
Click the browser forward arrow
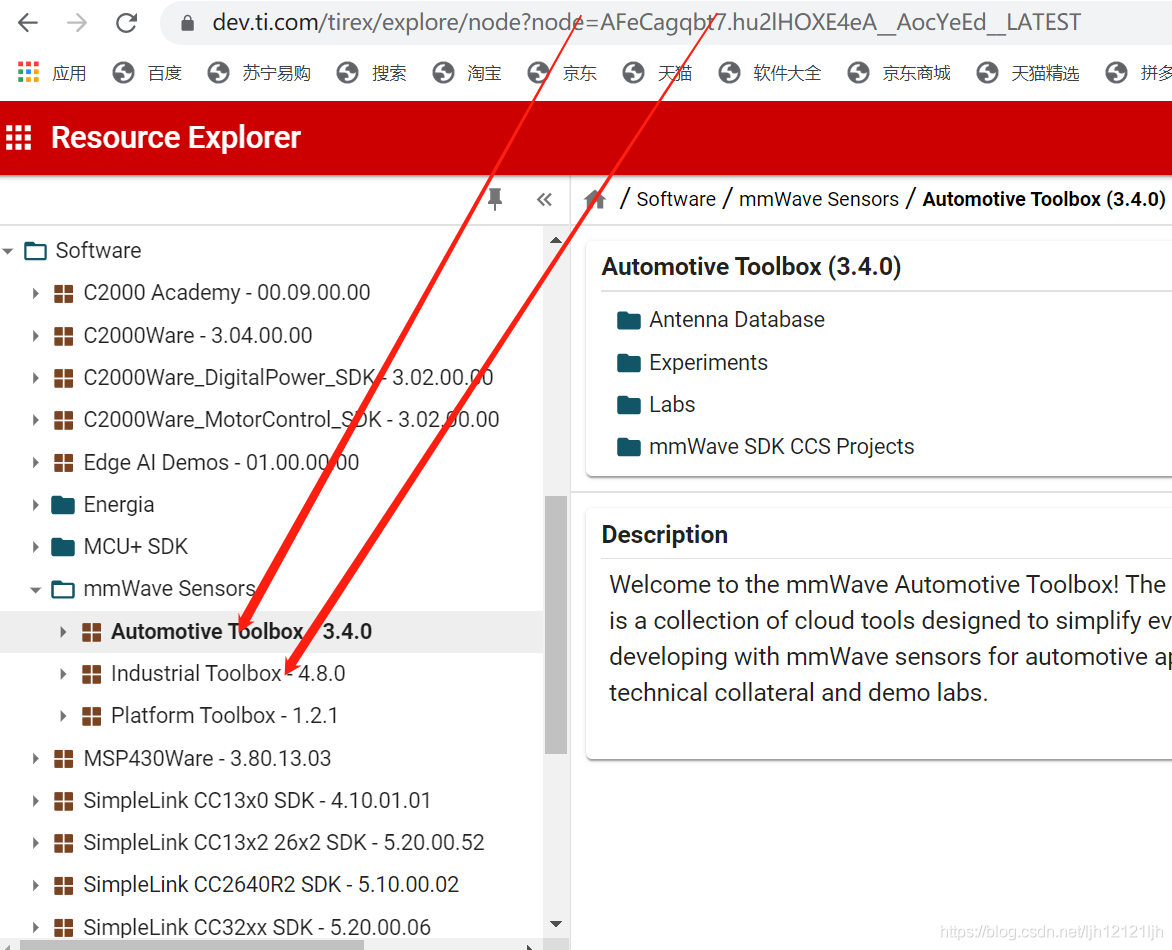[77, 23]
